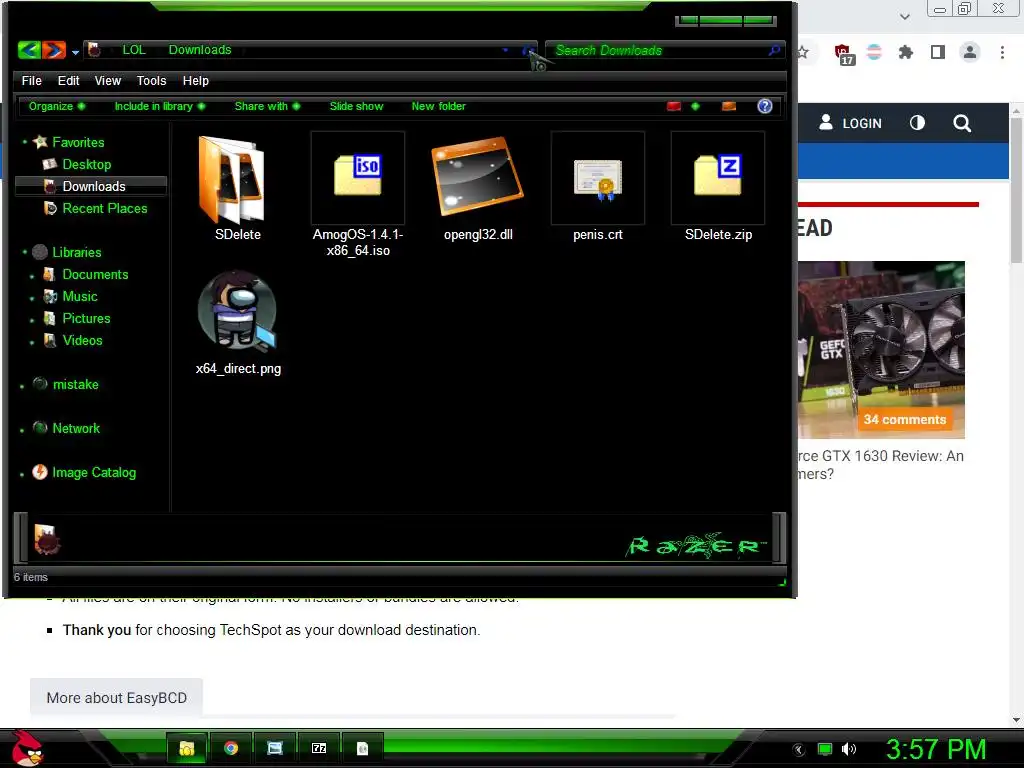Open the Edit menu
The image size is (1024, 768).
point(68,80)
